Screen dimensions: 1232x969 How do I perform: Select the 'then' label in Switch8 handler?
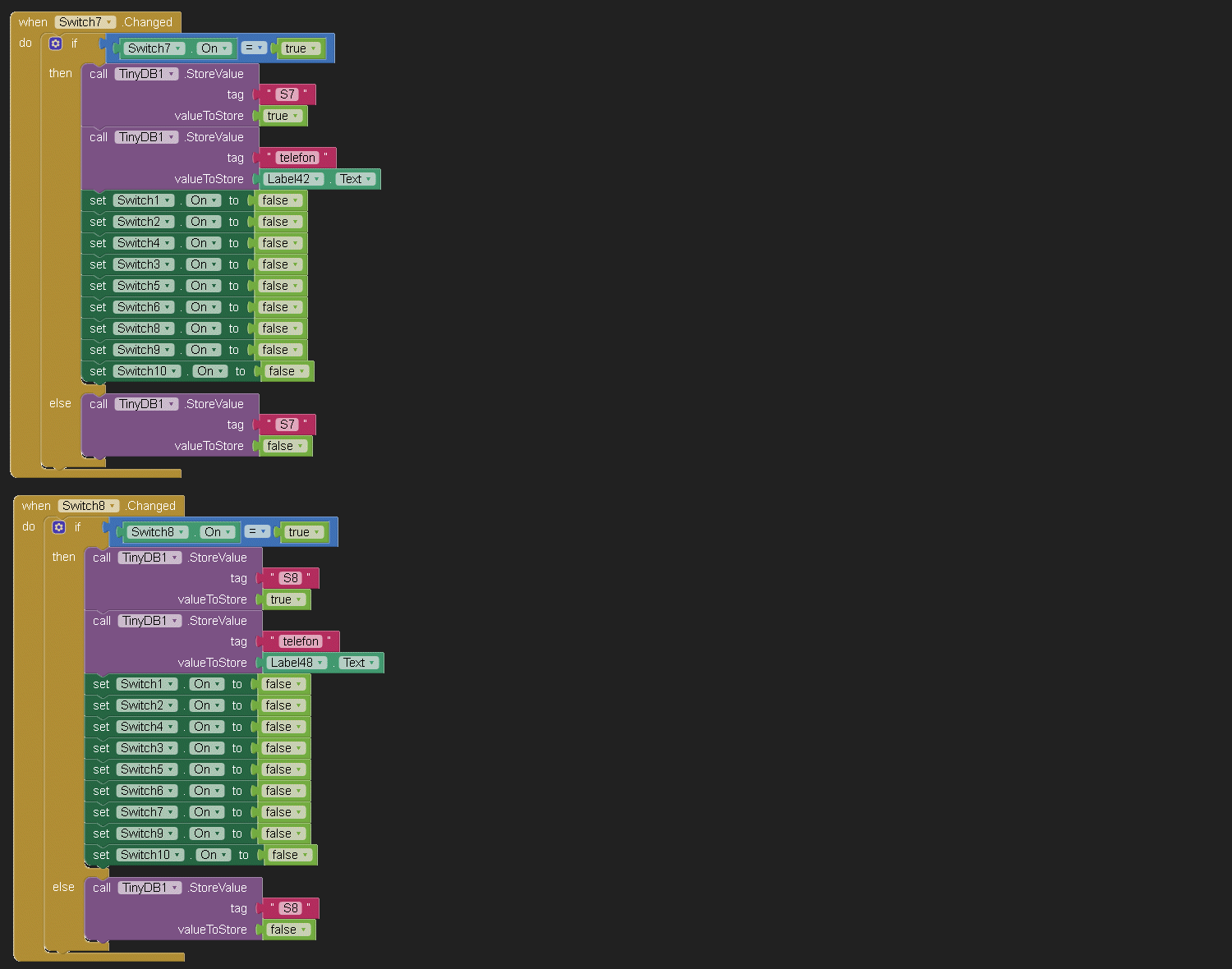click(x=63, y=557)
